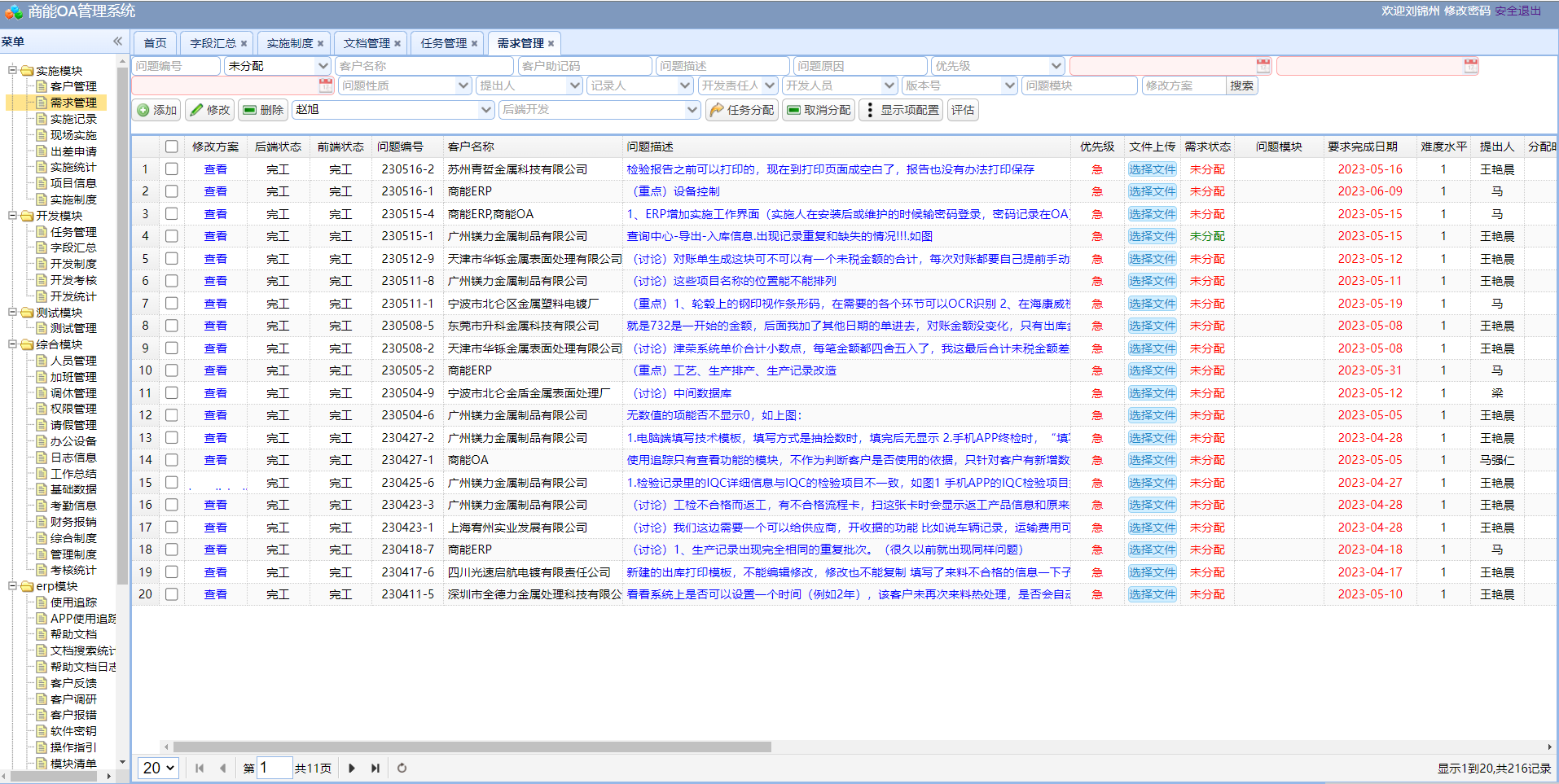Check the checkbox for row 230508-5
Image resolution: width=1559 pixels, height=784 pixels.
(x=171, y=326)
